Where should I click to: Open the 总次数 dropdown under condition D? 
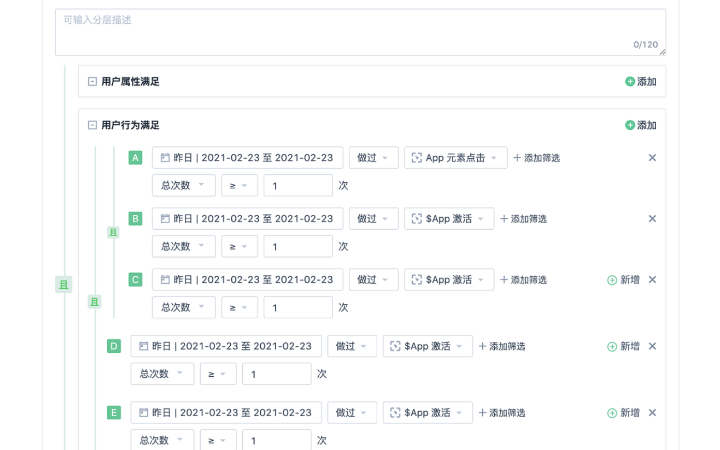(162, 374)
